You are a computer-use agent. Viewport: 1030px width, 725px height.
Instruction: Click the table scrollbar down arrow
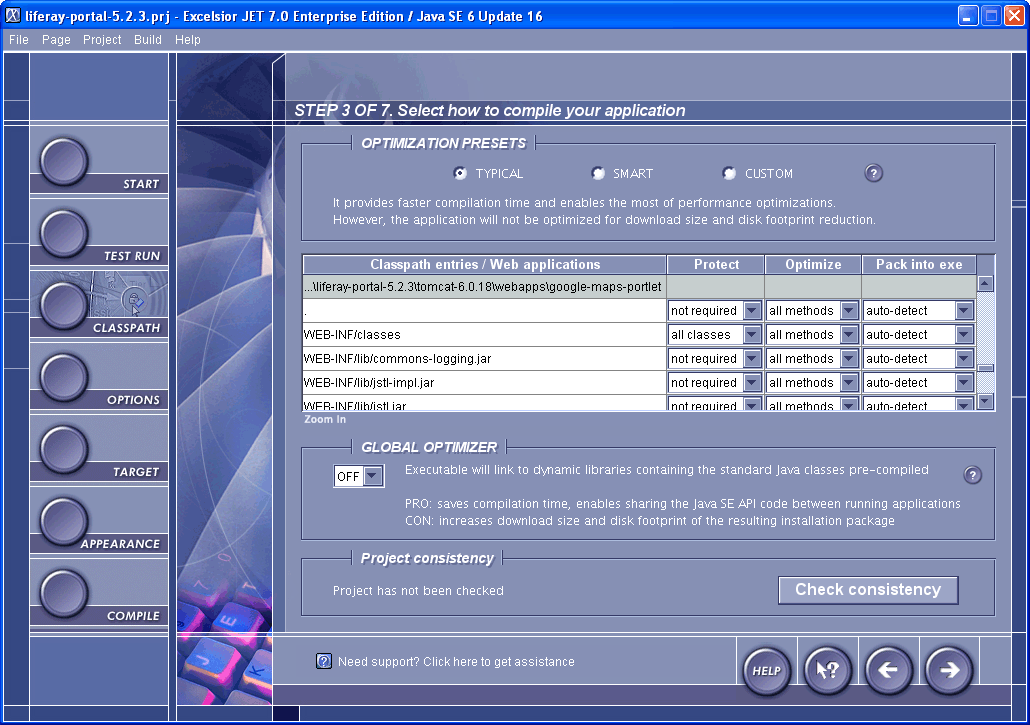point(985,401)
